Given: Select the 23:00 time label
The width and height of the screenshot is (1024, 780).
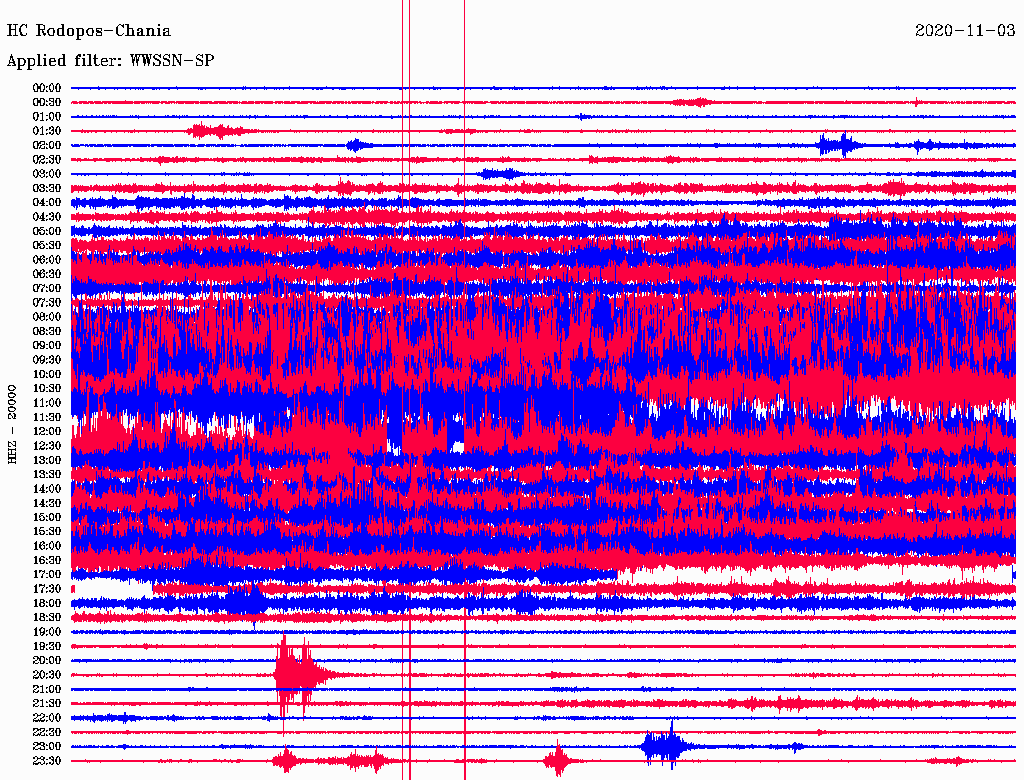Looking at the screenshot, I should [47, 747].
